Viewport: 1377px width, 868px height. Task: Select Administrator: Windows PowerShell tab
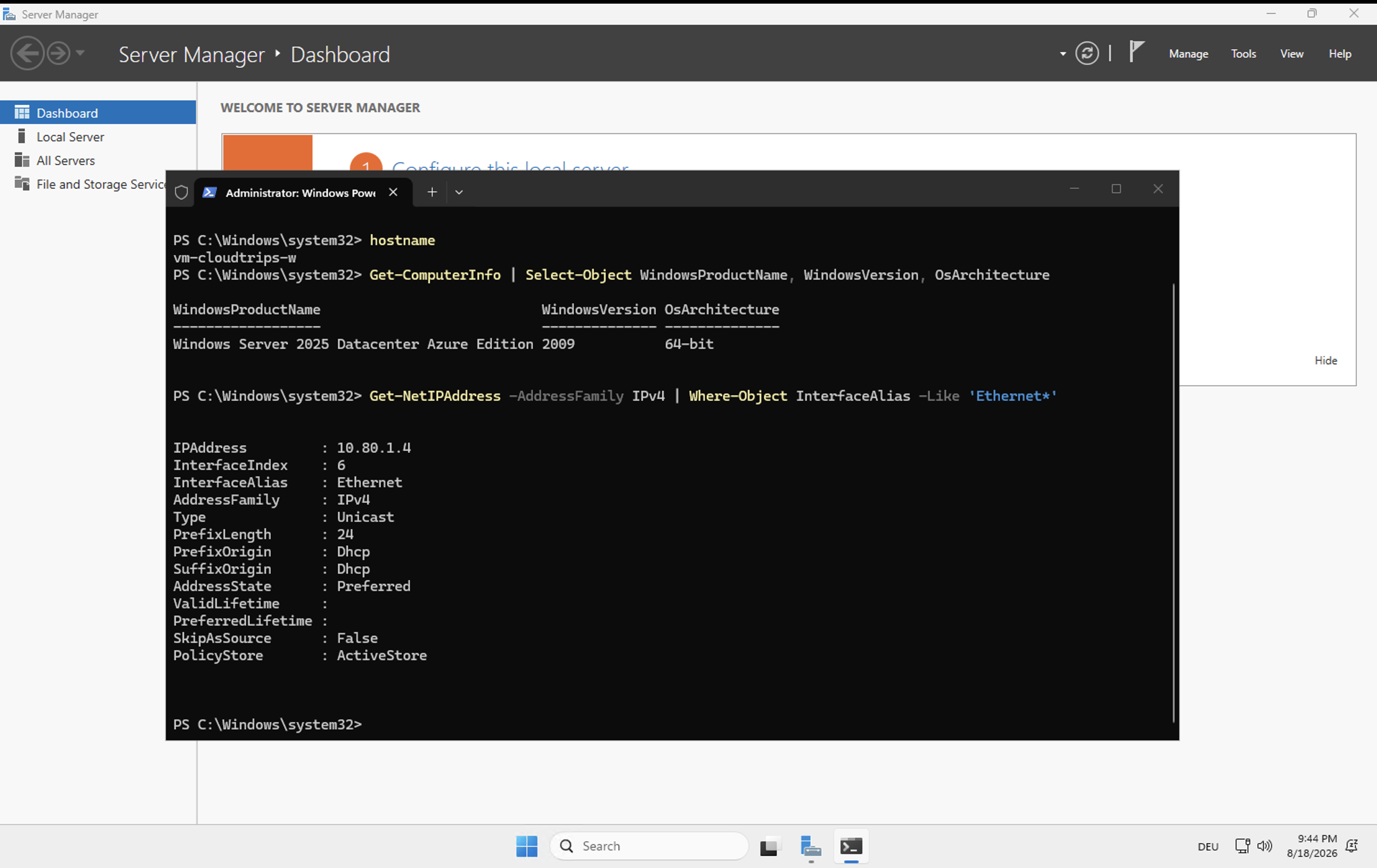coord(300,193)
